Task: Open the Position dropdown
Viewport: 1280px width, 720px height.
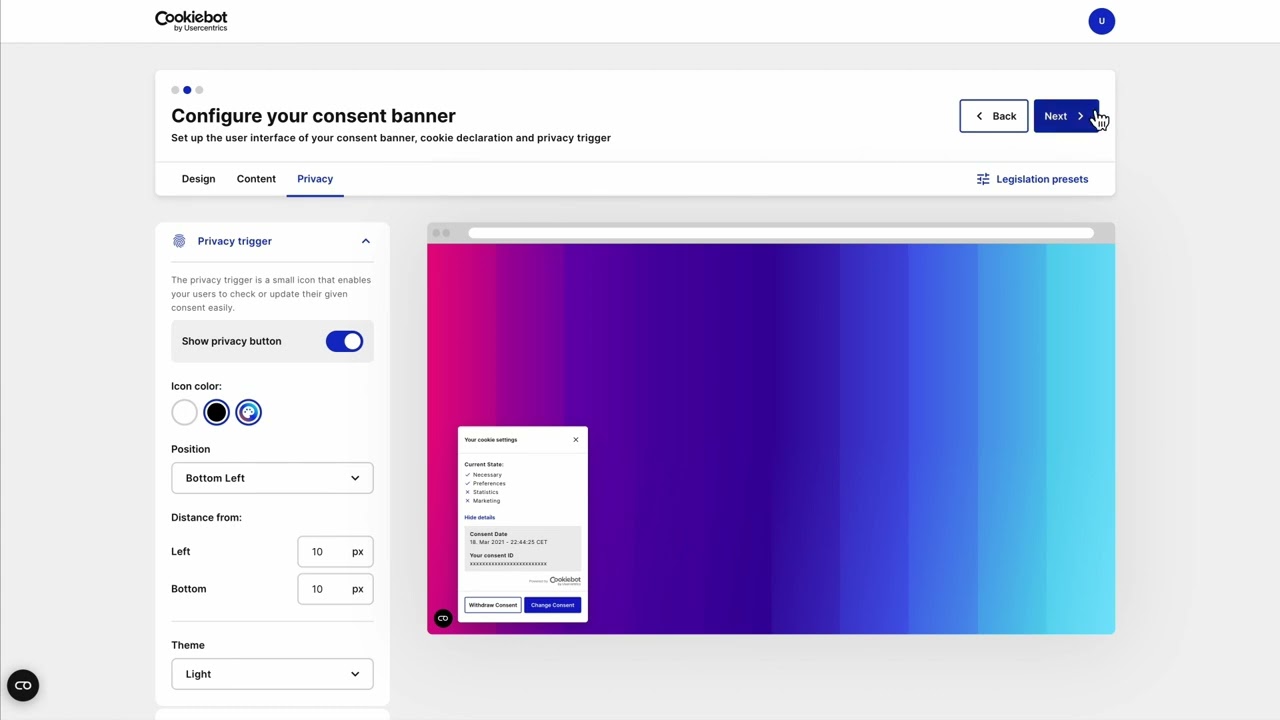Action: coord(272,478)
